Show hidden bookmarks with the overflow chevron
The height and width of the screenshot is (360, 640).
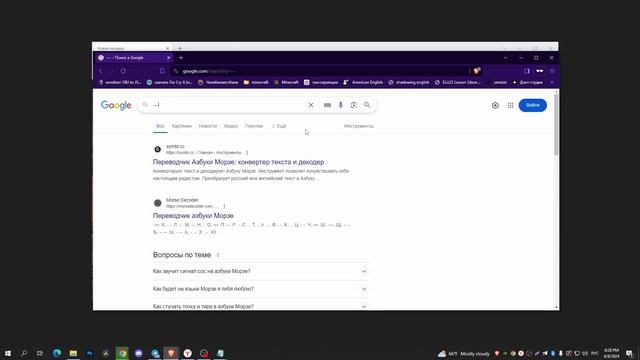(552, 82)
